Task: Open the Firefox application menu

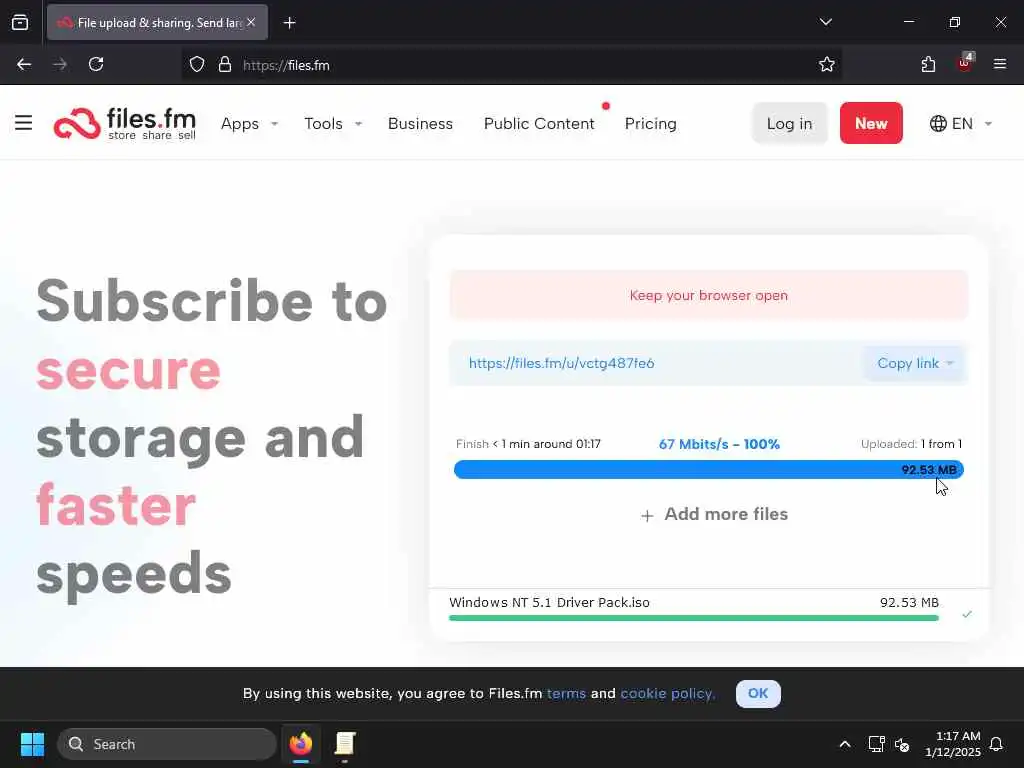Action: click(1000, 64)
